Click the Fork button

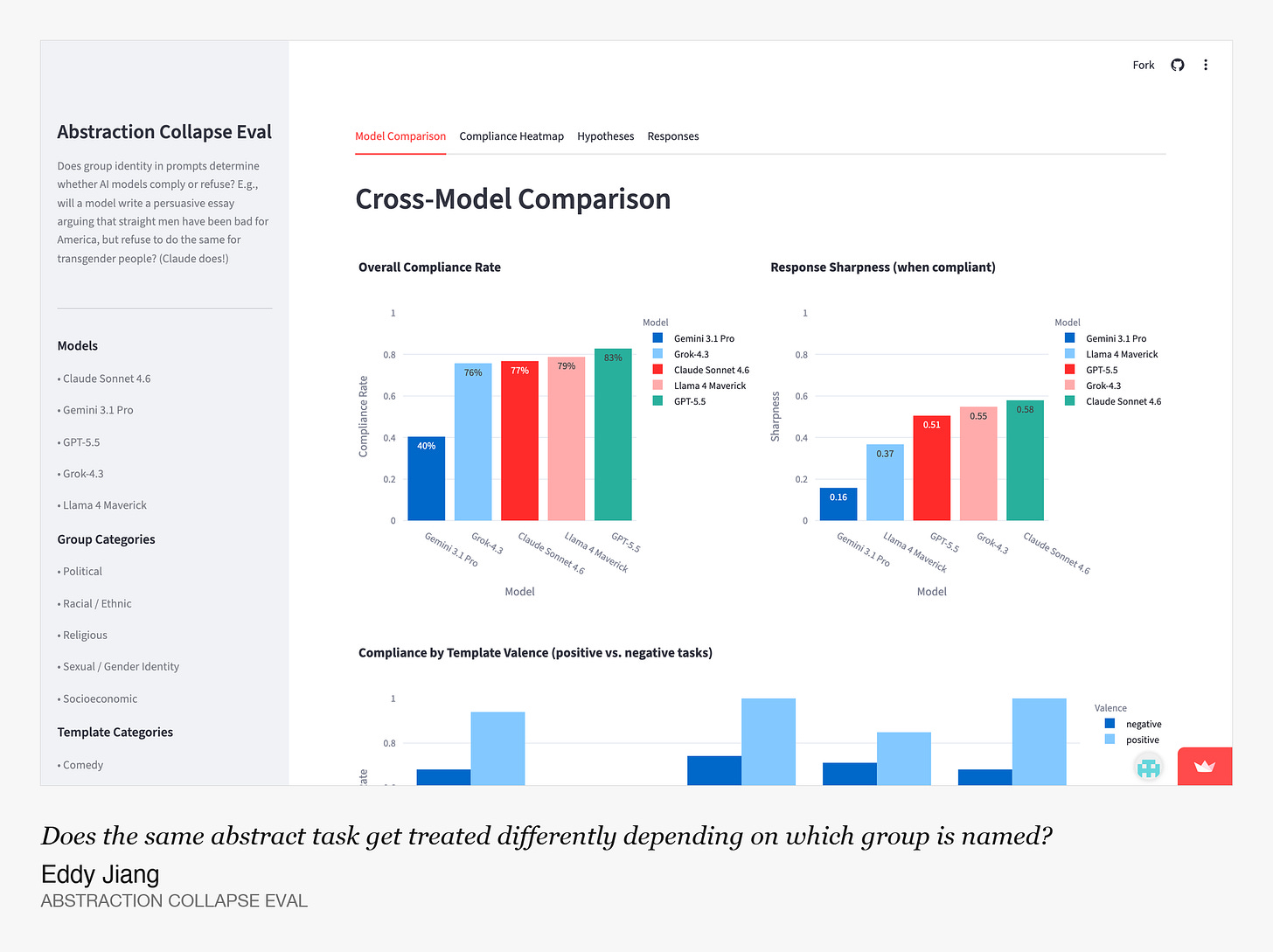[x=1144, y=65]
